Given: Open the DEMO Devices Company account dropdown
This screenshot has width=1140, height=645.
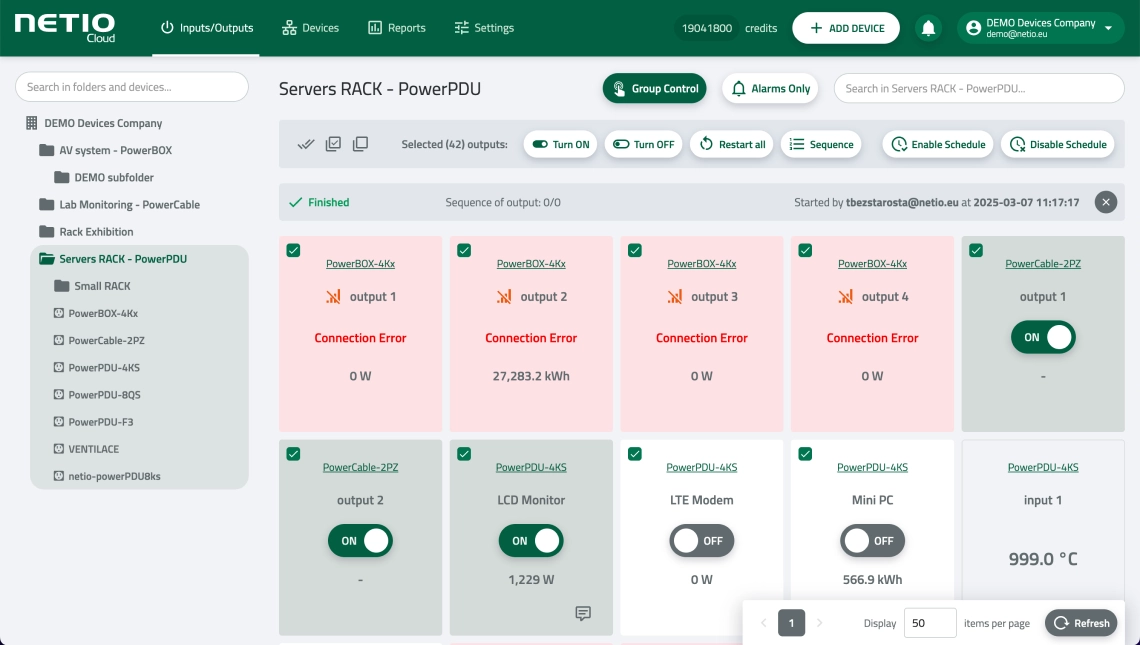Looking at the screenshot, I should [x=1040, y=28].
